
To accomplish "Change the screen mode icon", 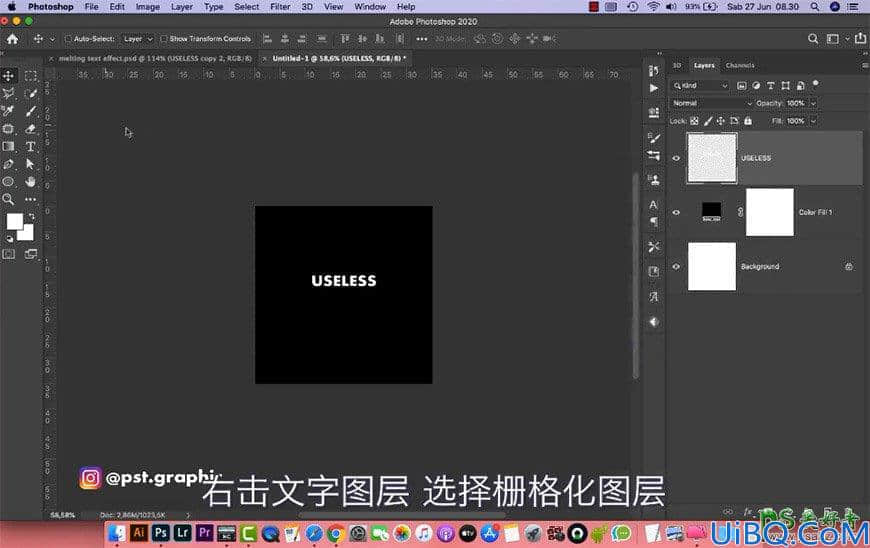I will pyautogui.click(x=31, y=254).
